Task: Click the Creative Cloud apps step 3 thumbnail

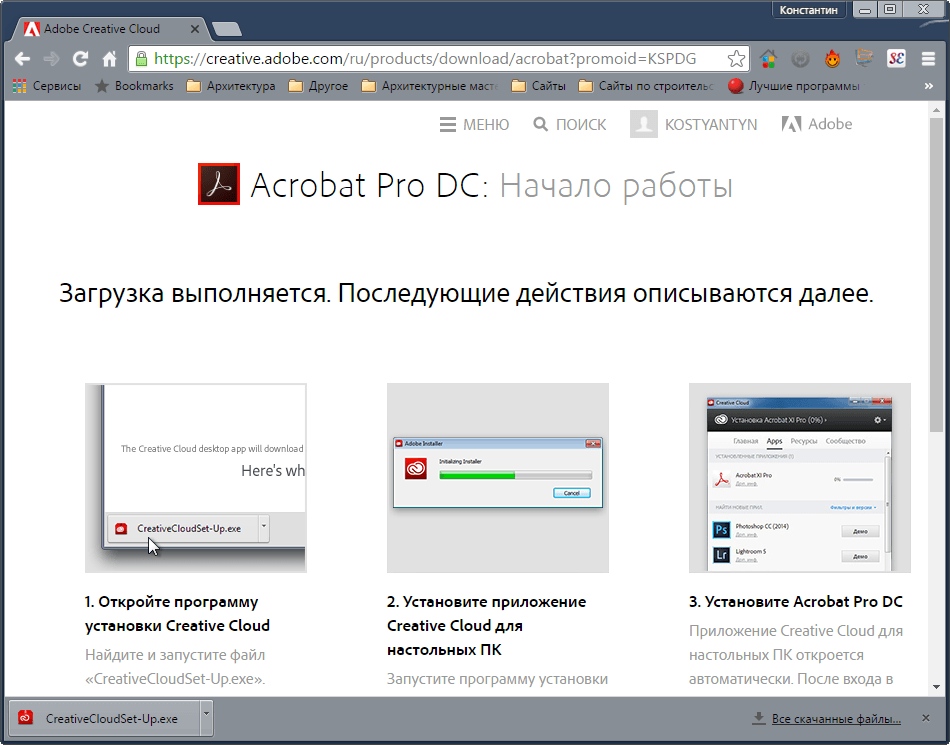Action: coord(800,478)
